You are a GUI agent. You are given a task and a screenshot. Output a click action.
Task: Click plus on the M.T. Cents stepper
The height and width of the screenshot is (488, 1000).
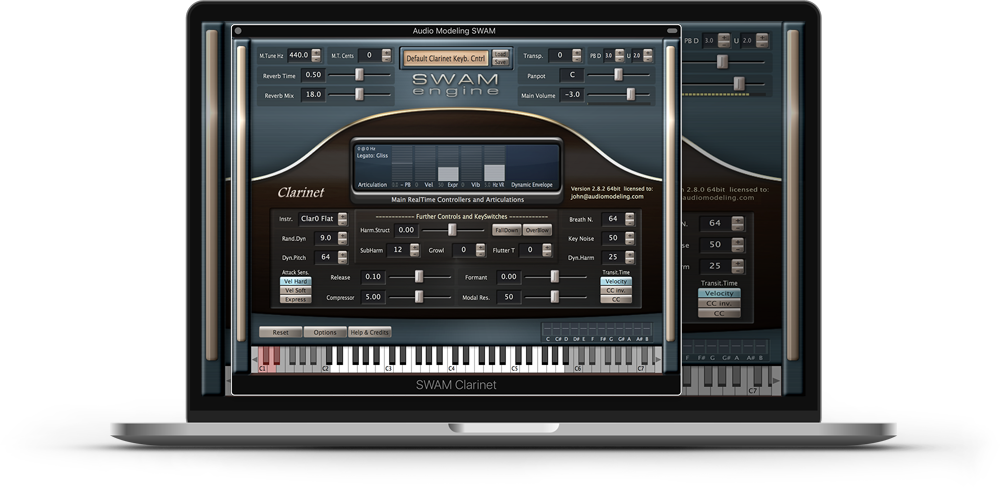click(x=386, y=52)
